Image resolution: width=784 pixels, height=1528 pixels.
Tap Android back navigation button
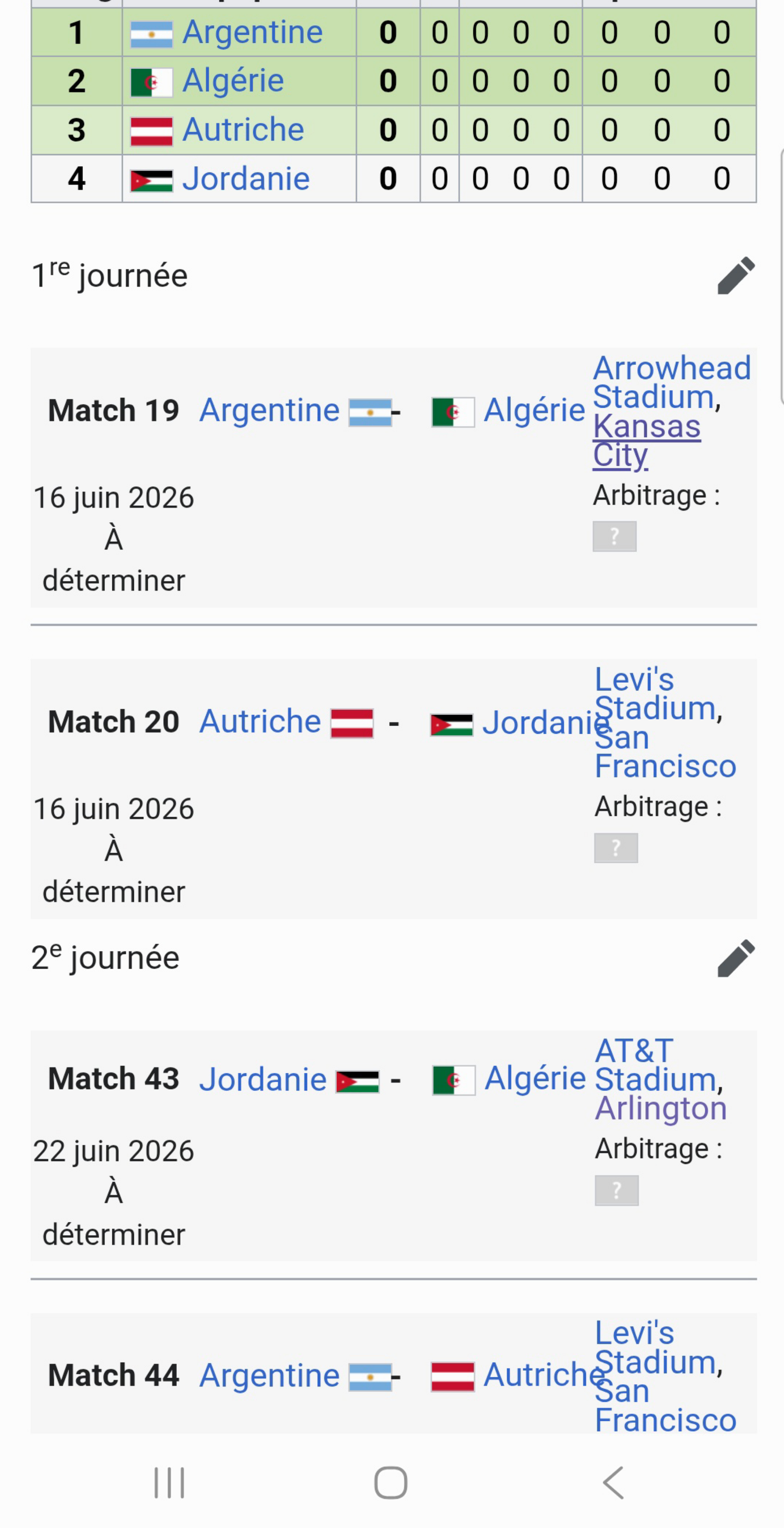[x=613, y=1482]
